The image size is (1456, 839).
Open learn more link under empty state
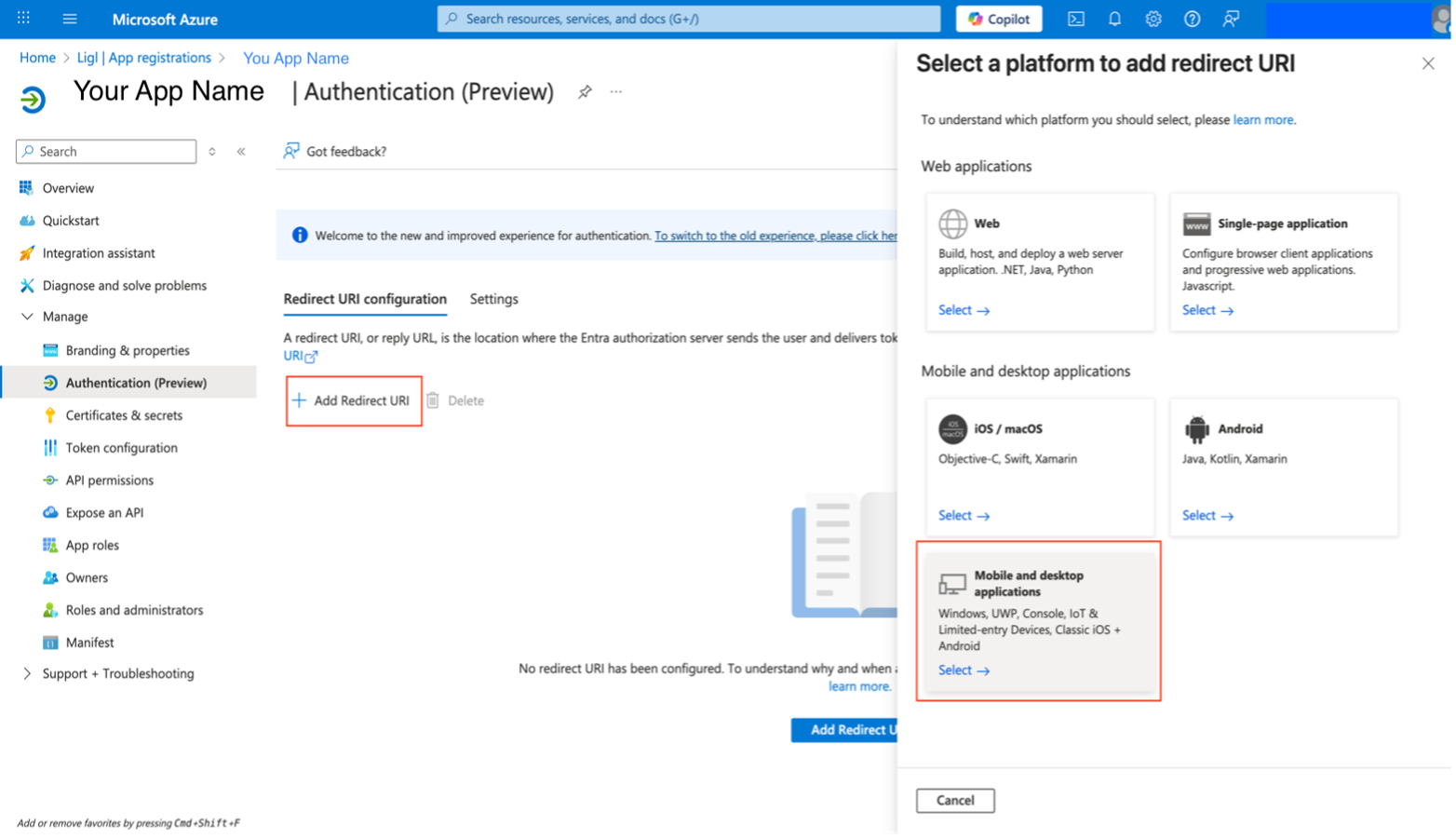coord(859,686)
